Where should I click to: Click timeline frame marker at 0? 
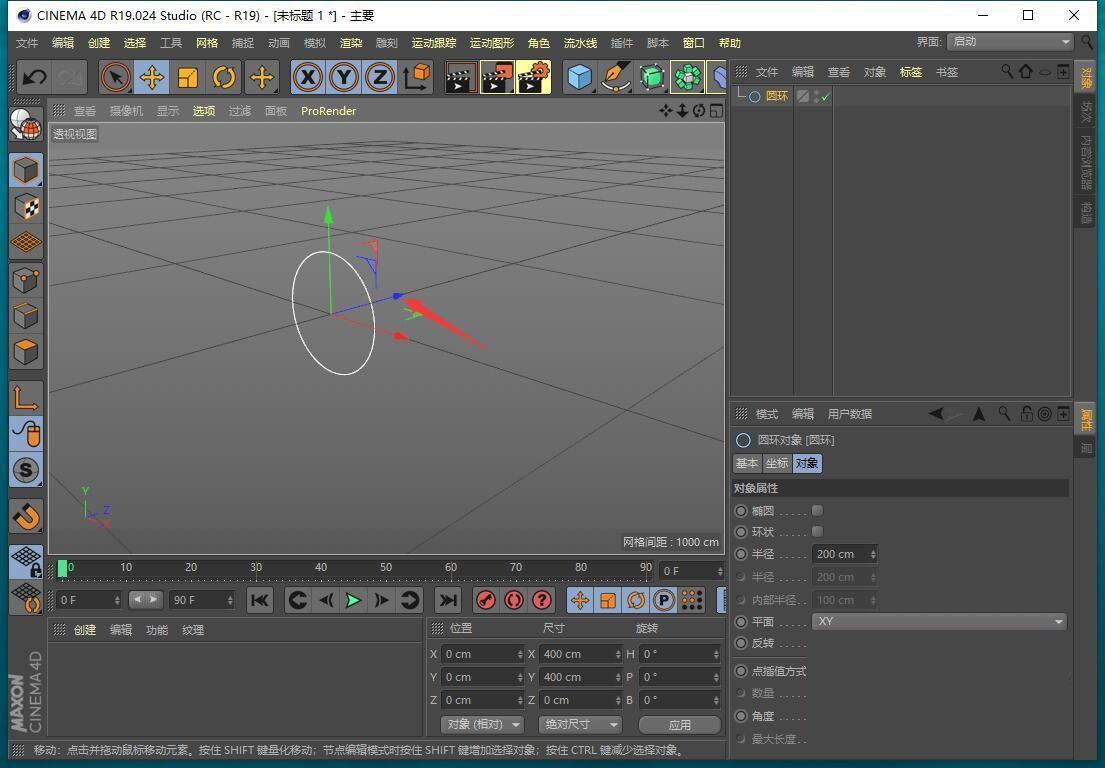[x=63, y=568]
